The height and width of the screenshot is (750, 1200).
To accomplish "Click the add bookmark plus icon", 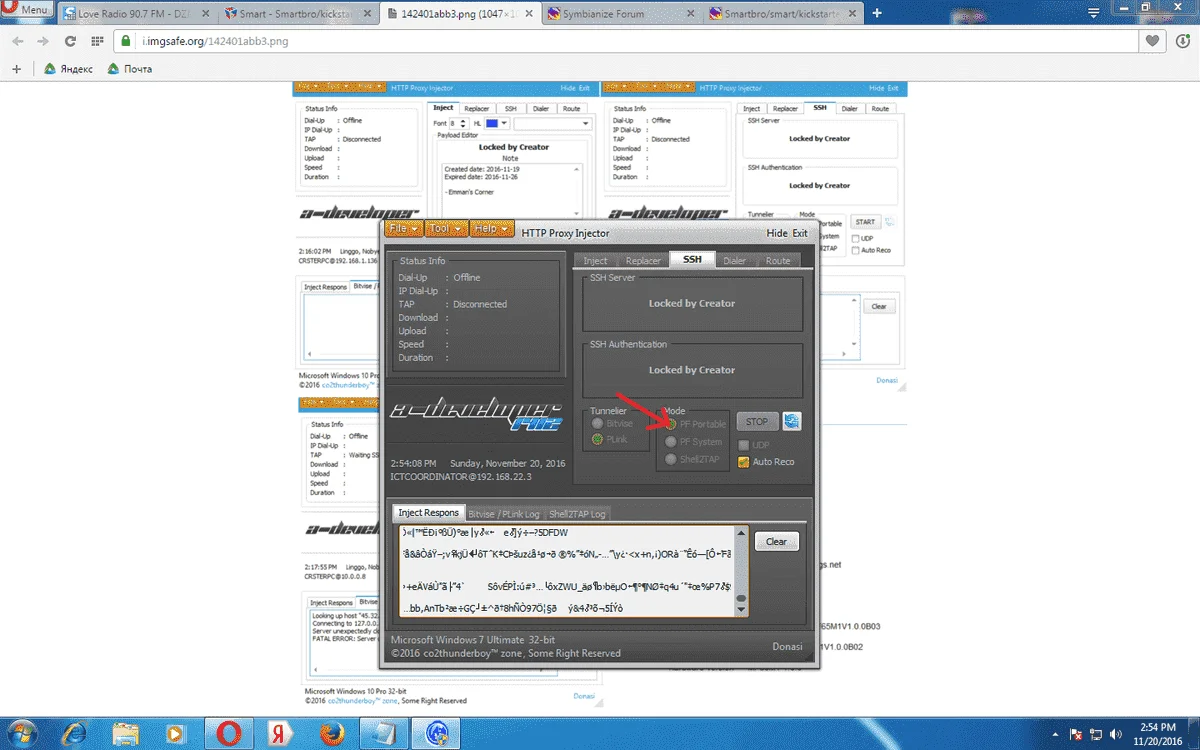I will tap(16, 69).
